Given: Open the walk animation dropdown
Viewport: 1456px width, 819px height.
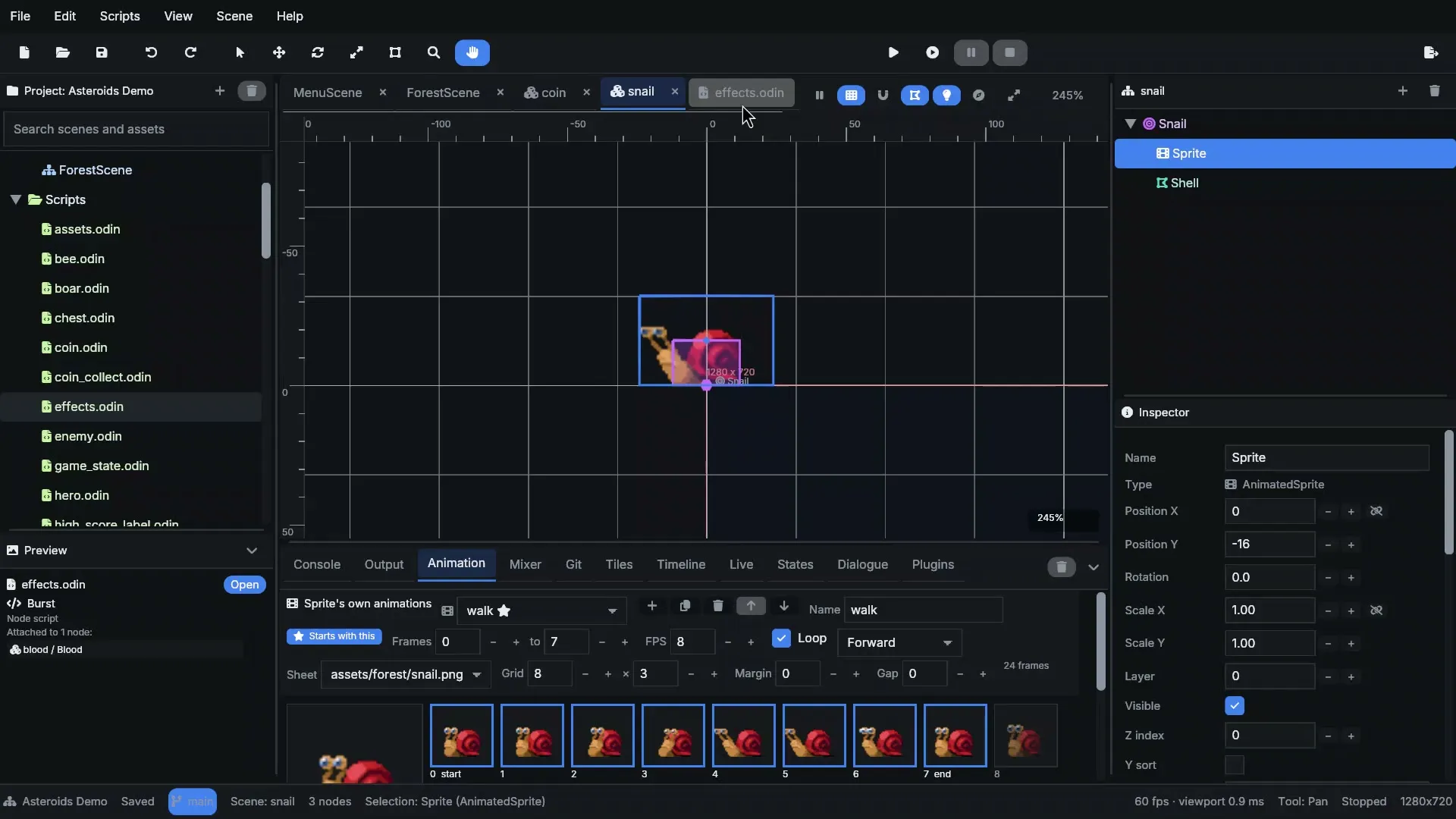Looking at the screenshot, I should coord(541,610).
